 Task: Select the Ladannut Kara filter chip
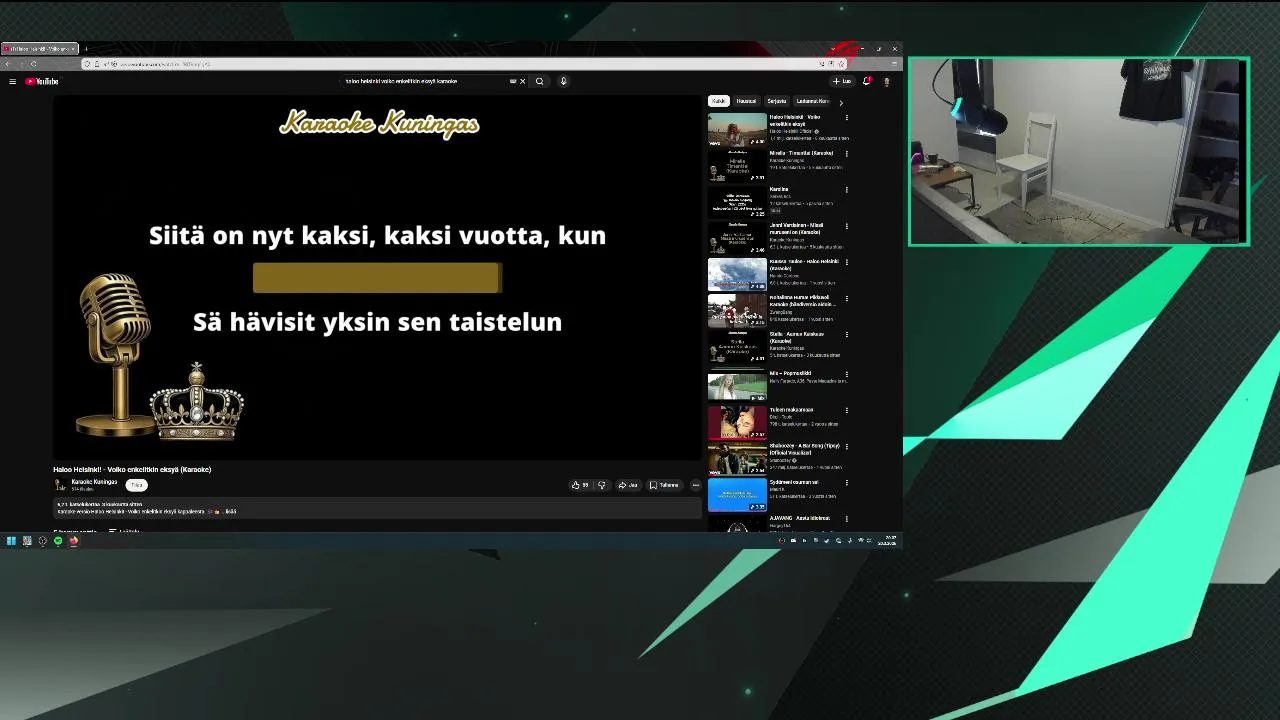pyautogui.click(x=812, y=101)
